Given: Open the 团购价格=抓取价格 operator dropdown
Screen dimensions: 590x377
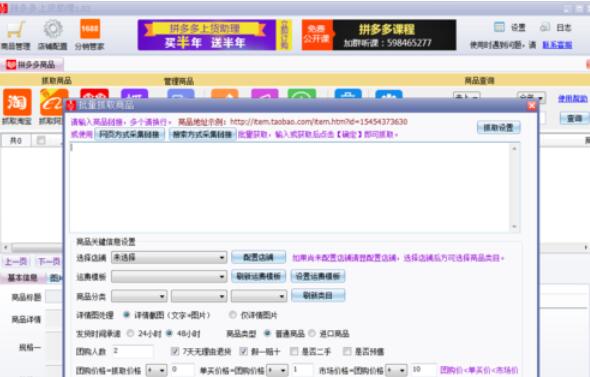Looking at the screenshot, I should [156, 371].
